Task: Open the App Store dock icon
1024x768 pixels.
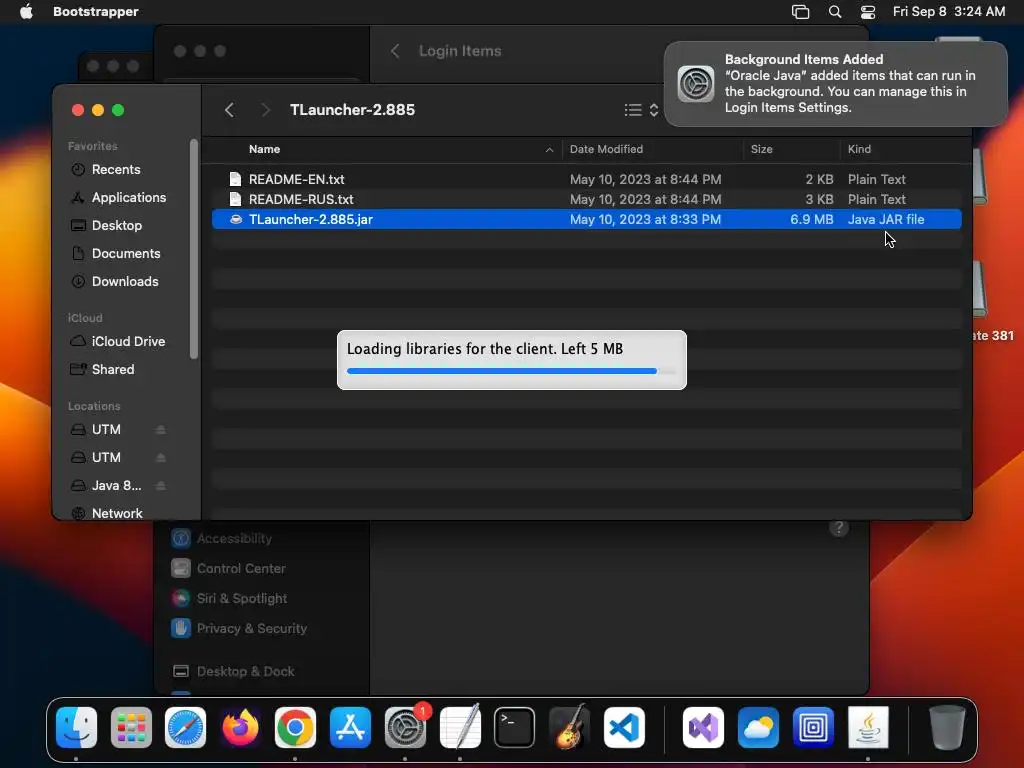Action: point(350,727)
